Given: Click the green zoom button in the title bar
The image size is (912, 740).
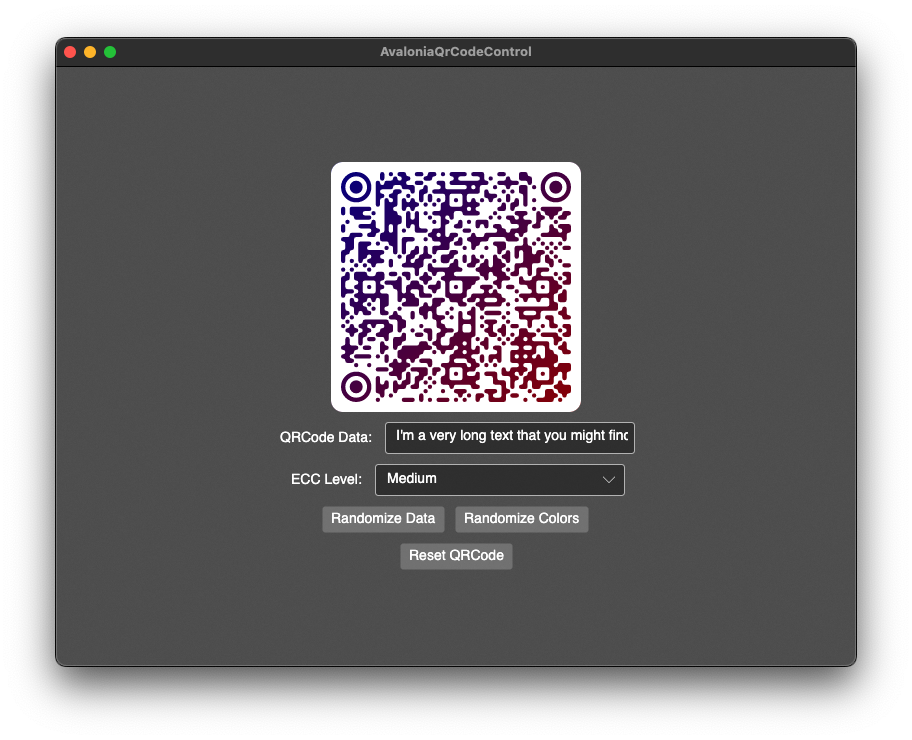Looking at the screenshot, I should point(110,51).
